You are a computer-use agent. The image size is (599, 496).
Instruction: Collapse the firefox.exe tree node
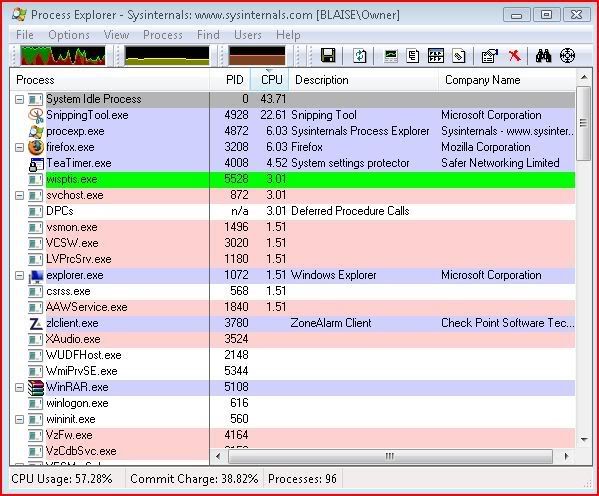pyautogui.click(x=19, y=148)
